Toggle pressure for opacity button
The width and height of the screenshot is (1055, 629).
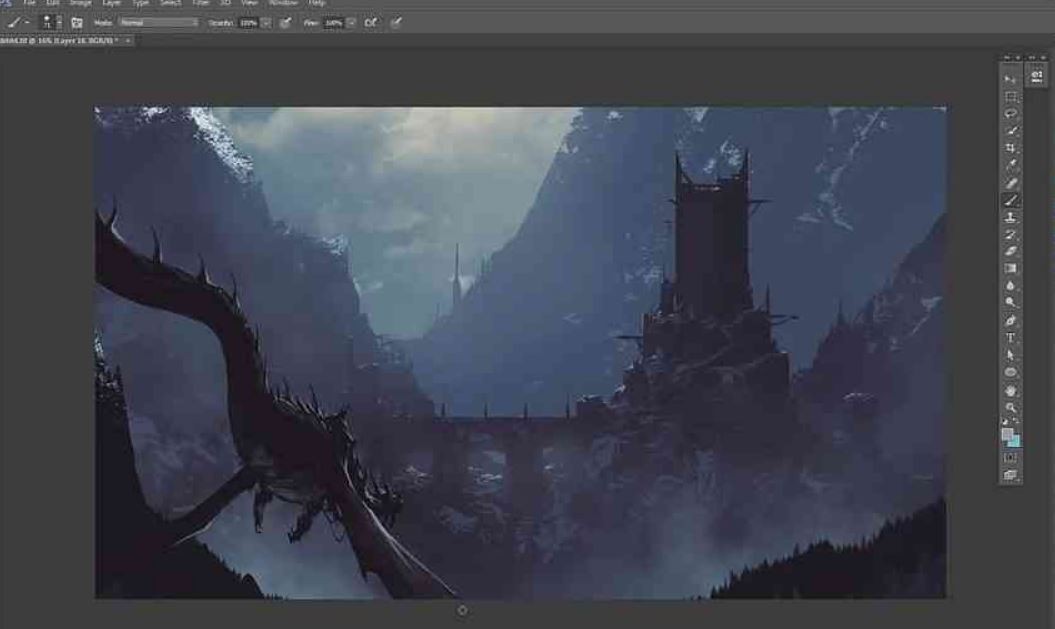coord(286,22)
